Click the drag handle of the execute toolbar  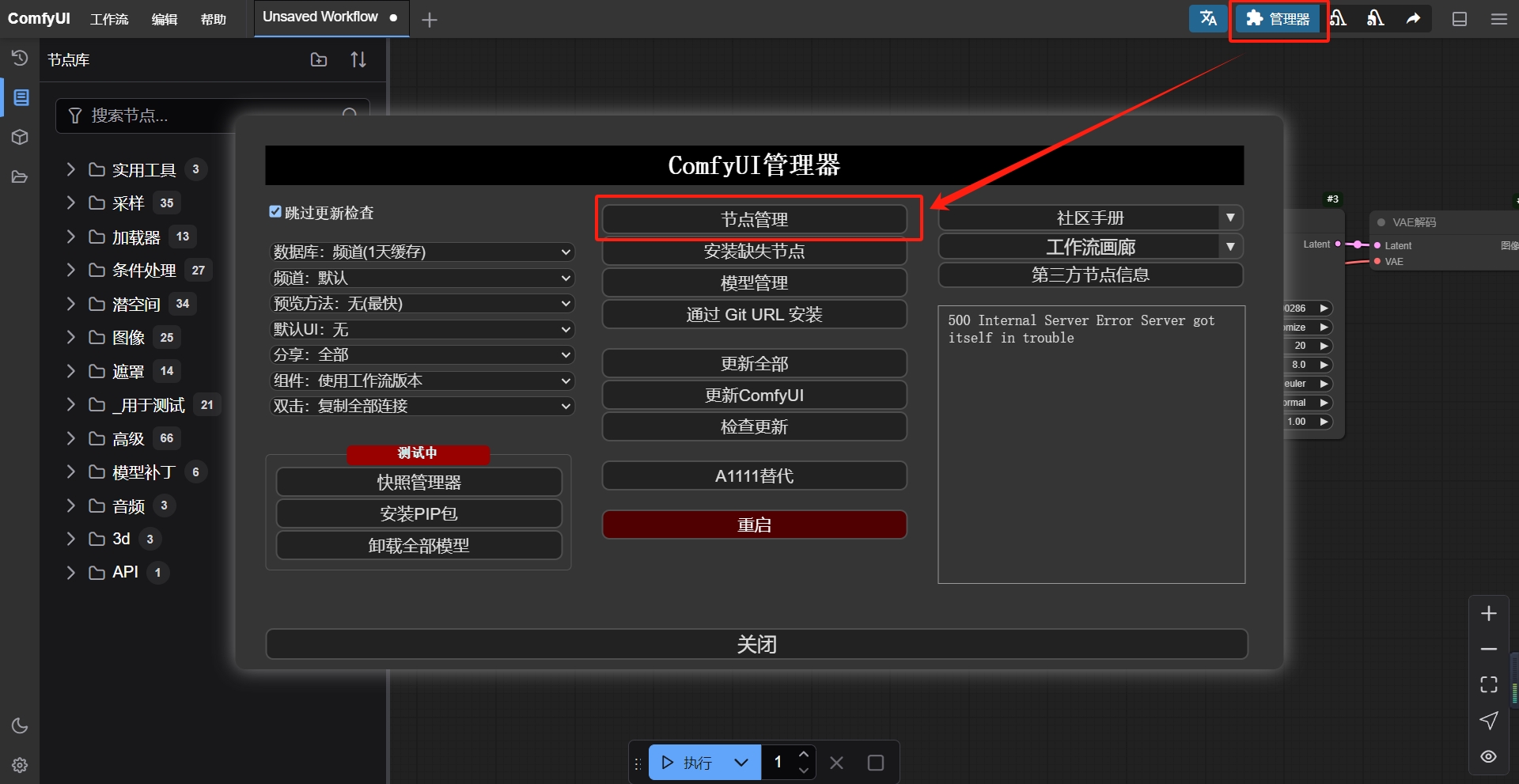tap(638, 763)
